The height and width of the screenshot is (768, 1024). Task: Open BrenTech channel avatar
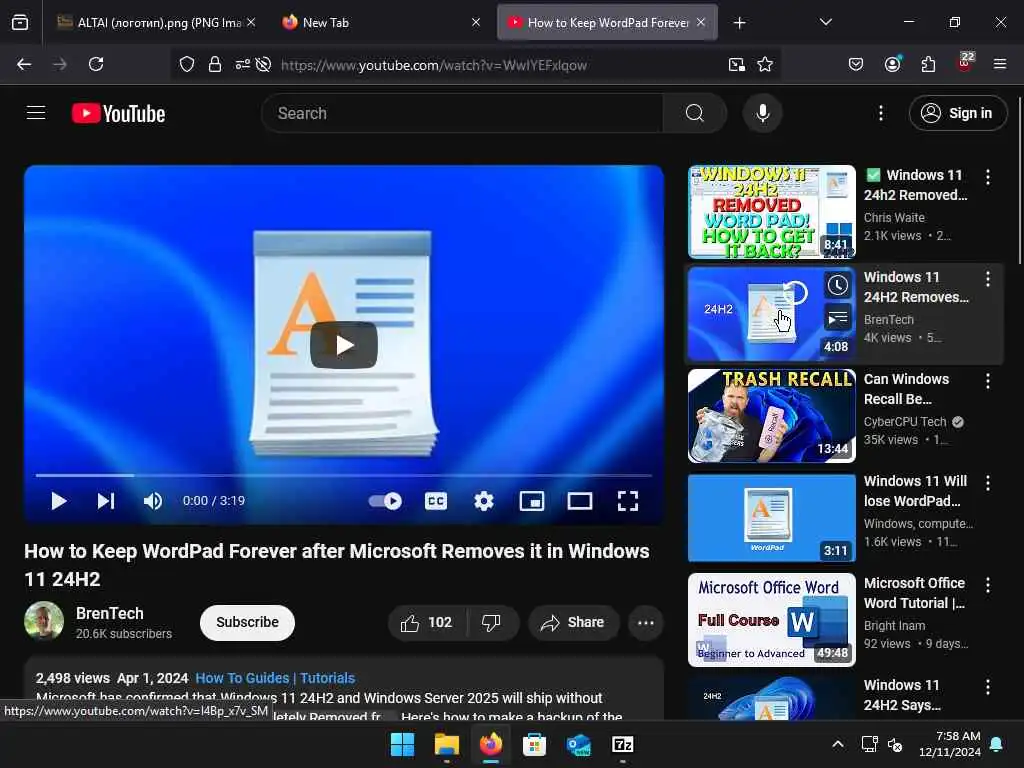(44, 620)
